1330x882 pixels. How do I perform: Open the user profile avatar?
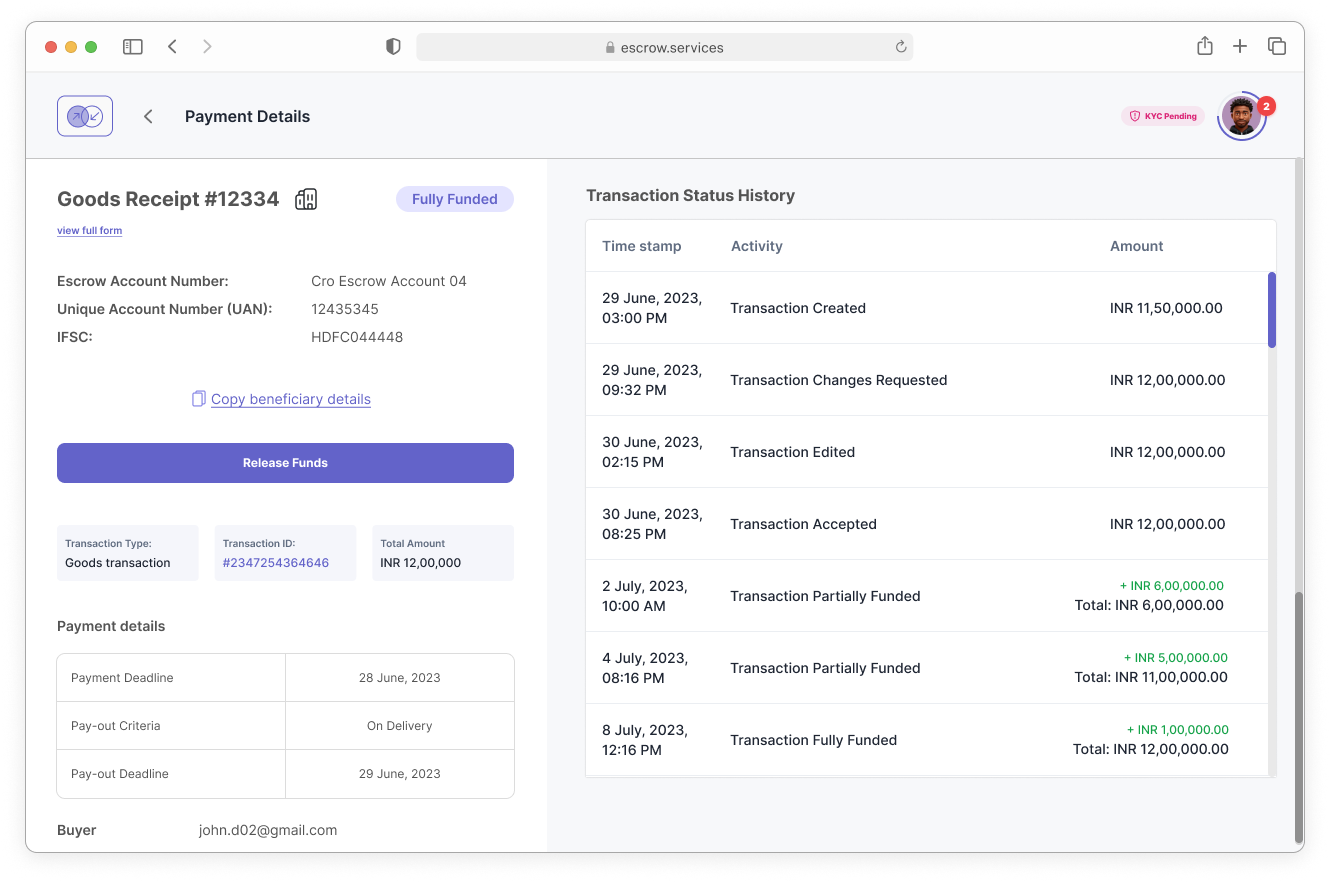point(1241,116)
